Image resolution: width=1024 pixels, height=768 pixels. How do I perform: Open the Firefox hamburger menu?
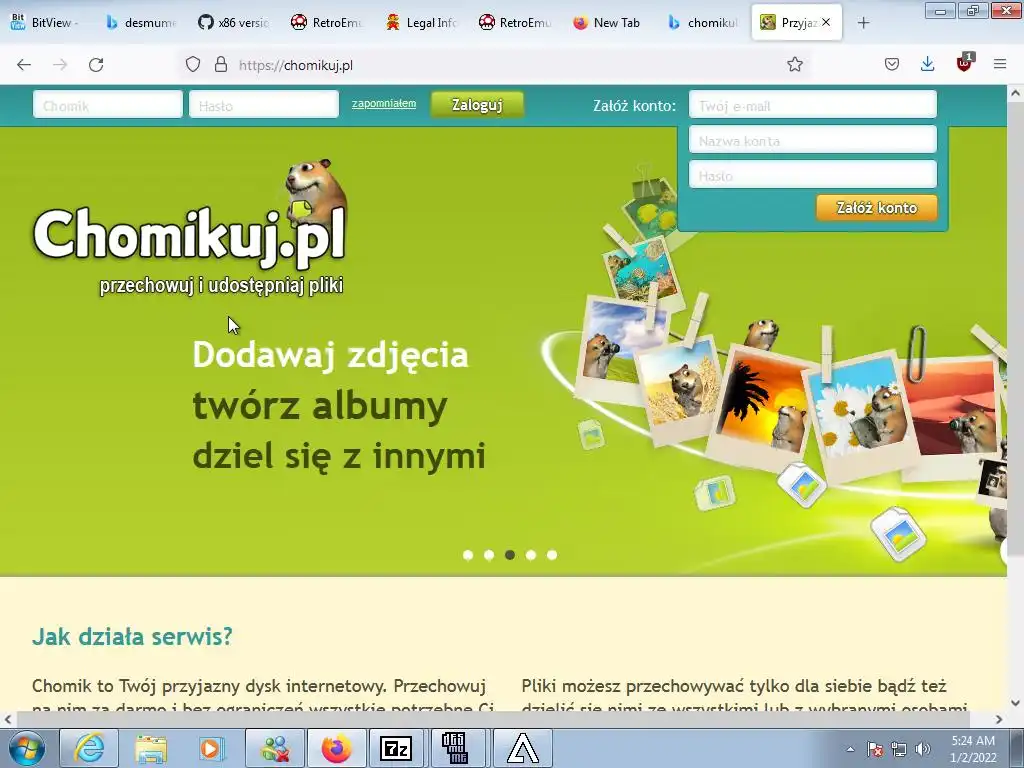tap(1000, 65)
